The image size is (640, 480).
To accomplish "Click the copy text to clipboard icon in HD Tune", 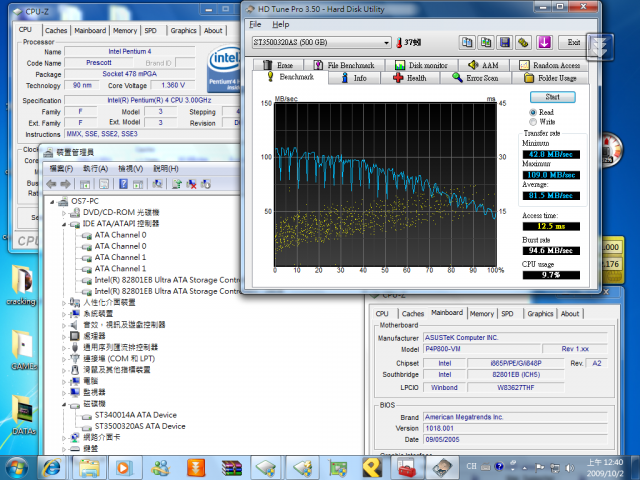I will click(x=467, y=42).
